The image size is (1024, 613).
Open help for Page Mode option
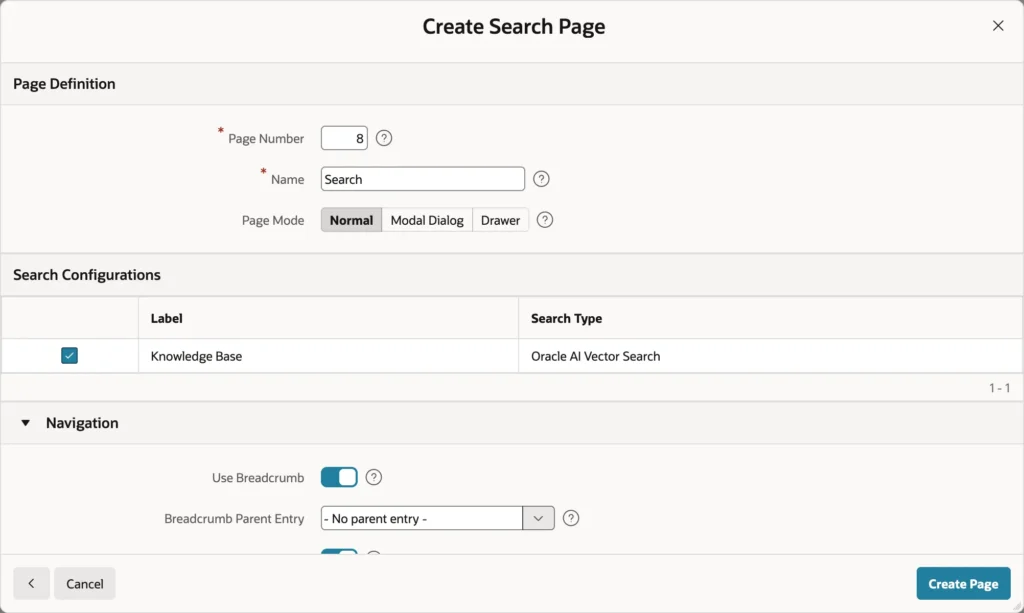coord(545,220)
